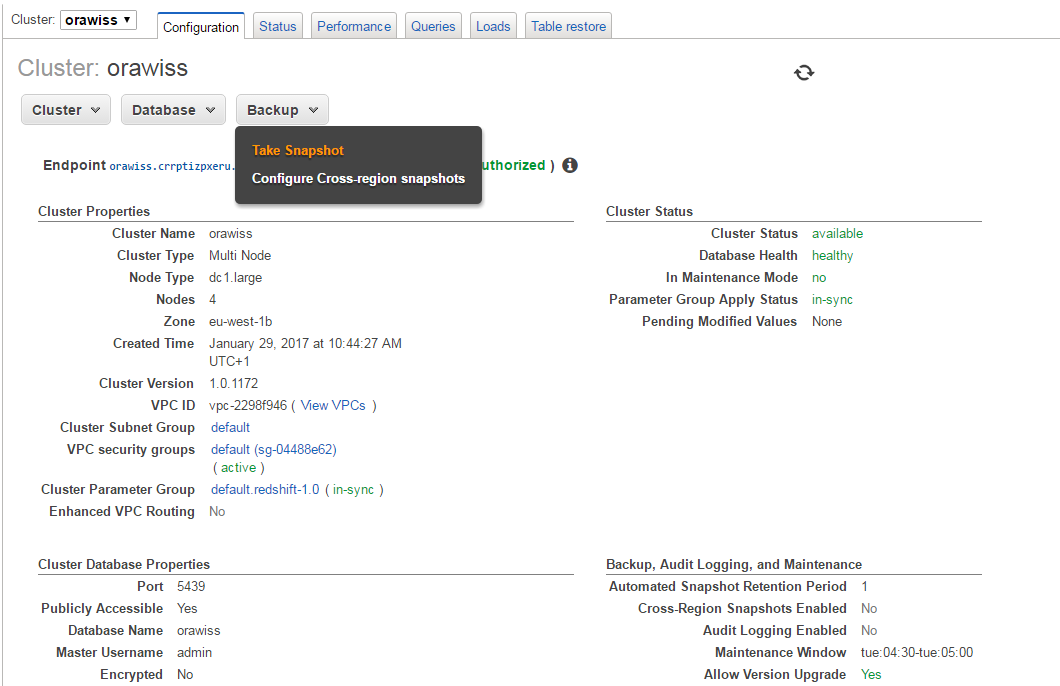Click the endpoint address orawiss.crrptizpxeru
This screenshot has height=686, width=1060.
click(172, 166)
